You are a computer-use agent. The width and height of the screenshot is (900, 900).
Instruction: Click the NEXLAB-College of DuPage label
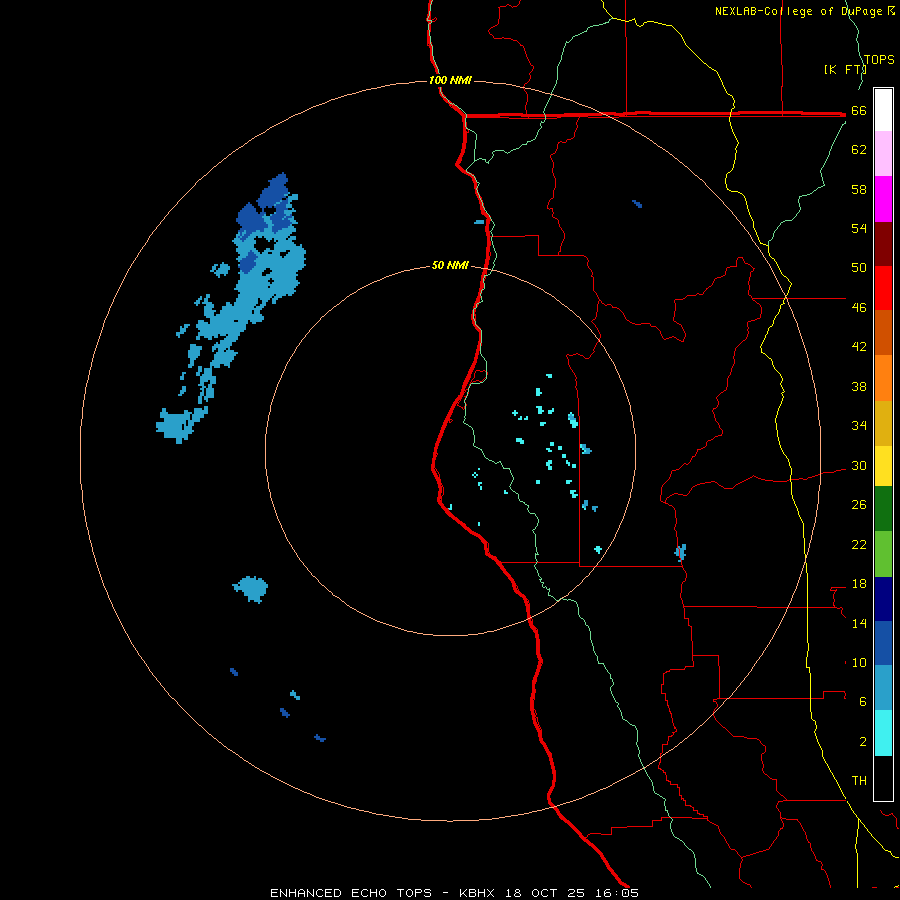(804, 11)
